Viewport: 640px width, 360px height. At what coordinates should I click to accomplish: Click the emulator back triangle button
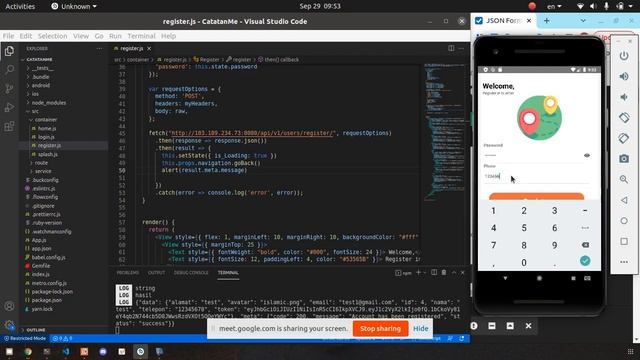(x=624, y=200)
